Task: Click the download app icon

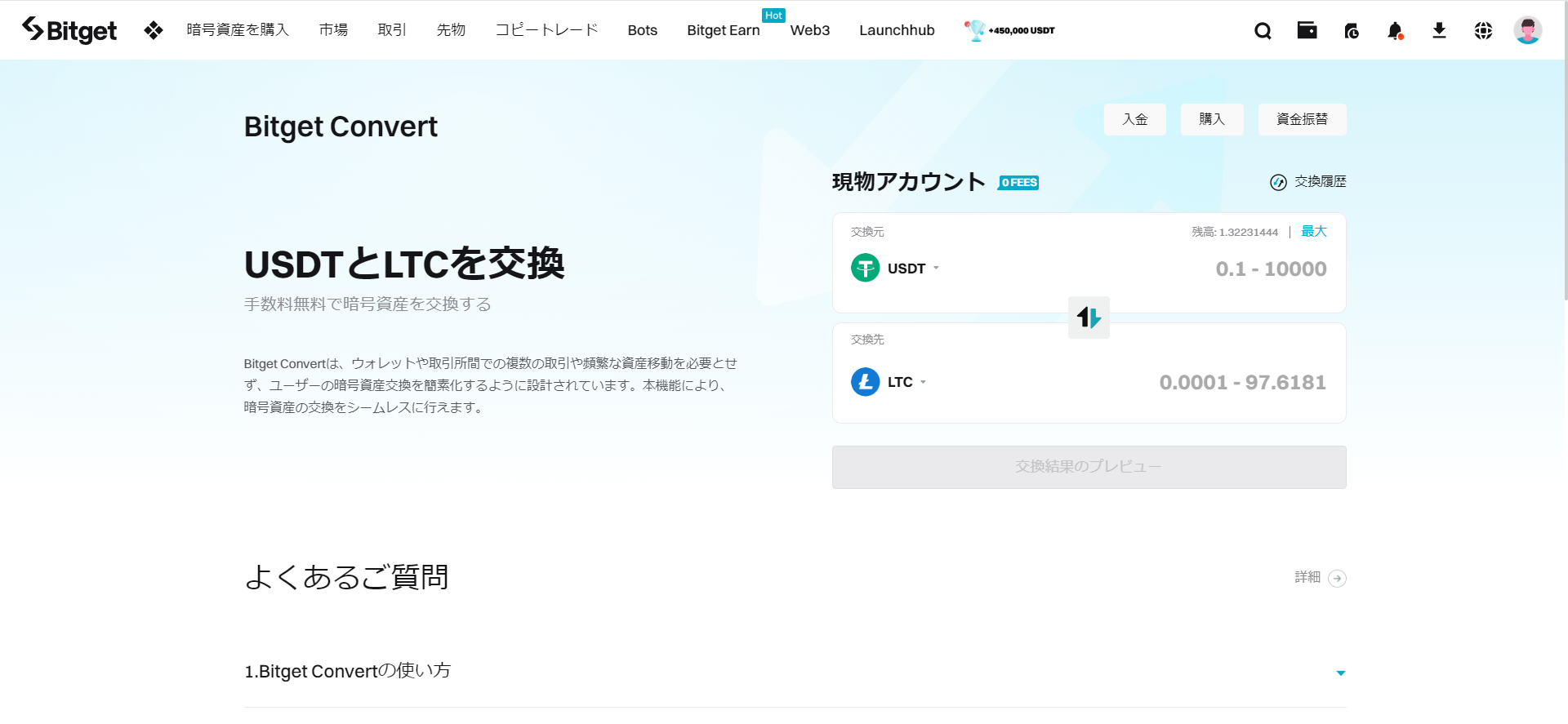Action: pos(1439,31)
